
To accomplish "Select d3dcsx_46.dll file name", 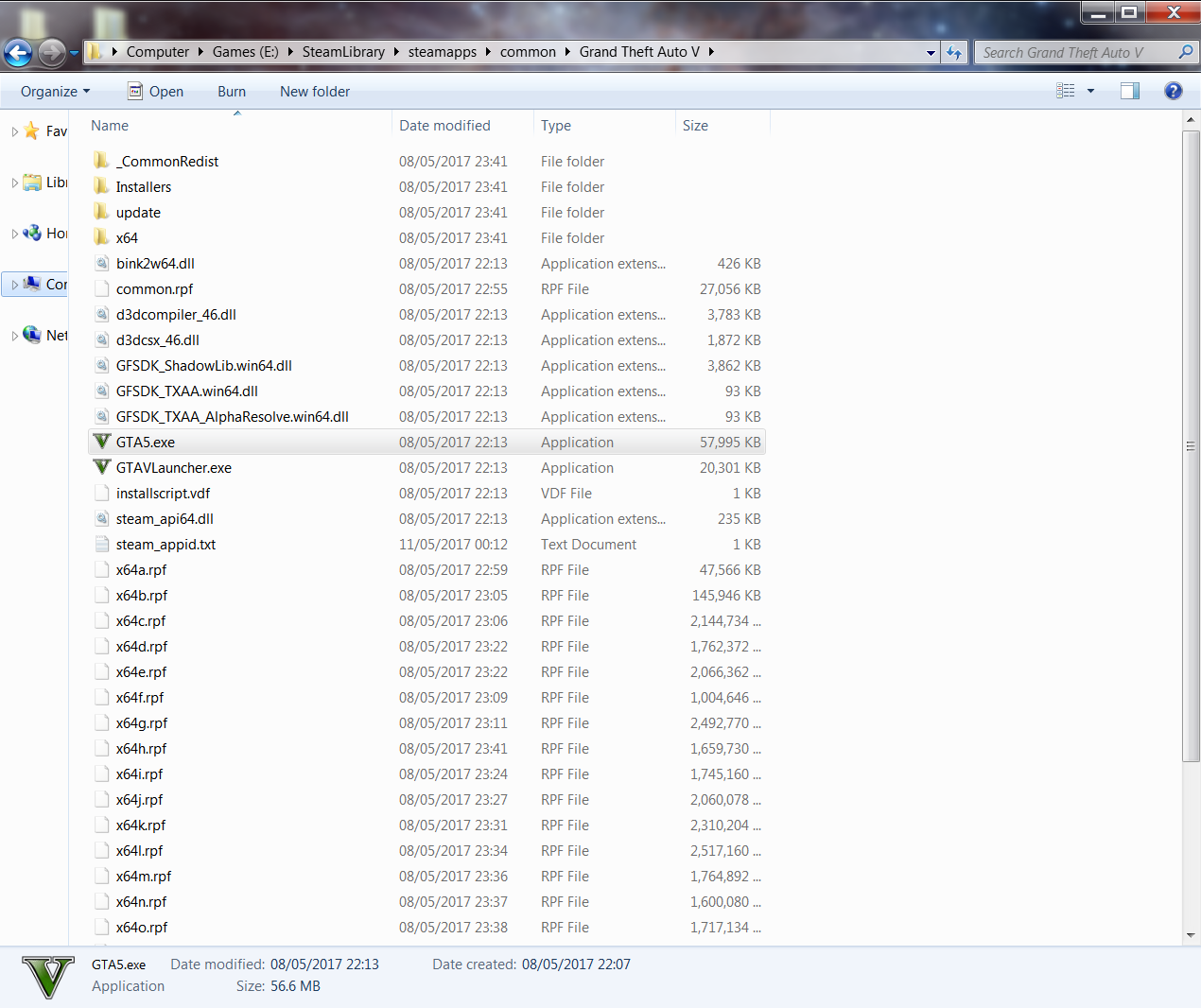I will (x=158, y=340).
